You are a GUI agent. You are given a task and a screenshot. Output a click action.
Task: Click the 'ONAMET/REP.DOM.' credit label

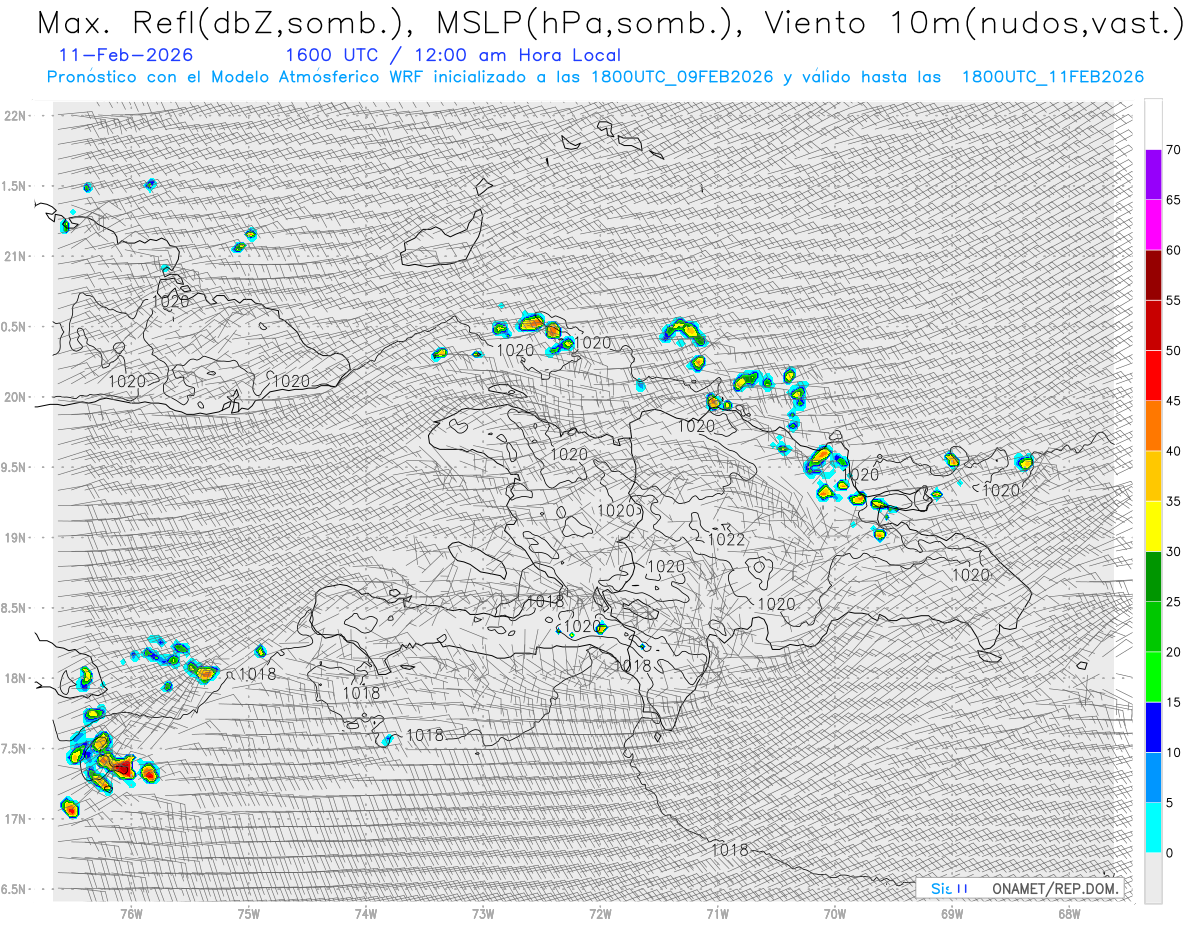[1054, 888]
